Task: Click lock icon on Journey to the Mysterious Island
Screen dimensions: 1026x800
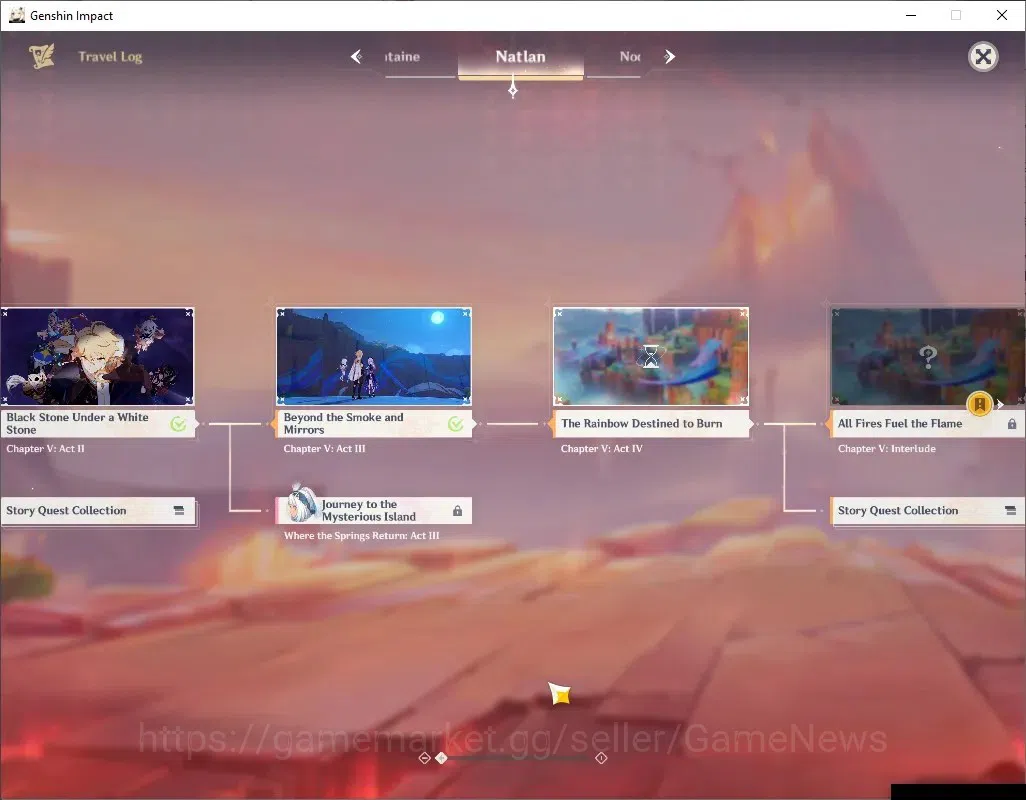Action: click(x=457, y=510)
